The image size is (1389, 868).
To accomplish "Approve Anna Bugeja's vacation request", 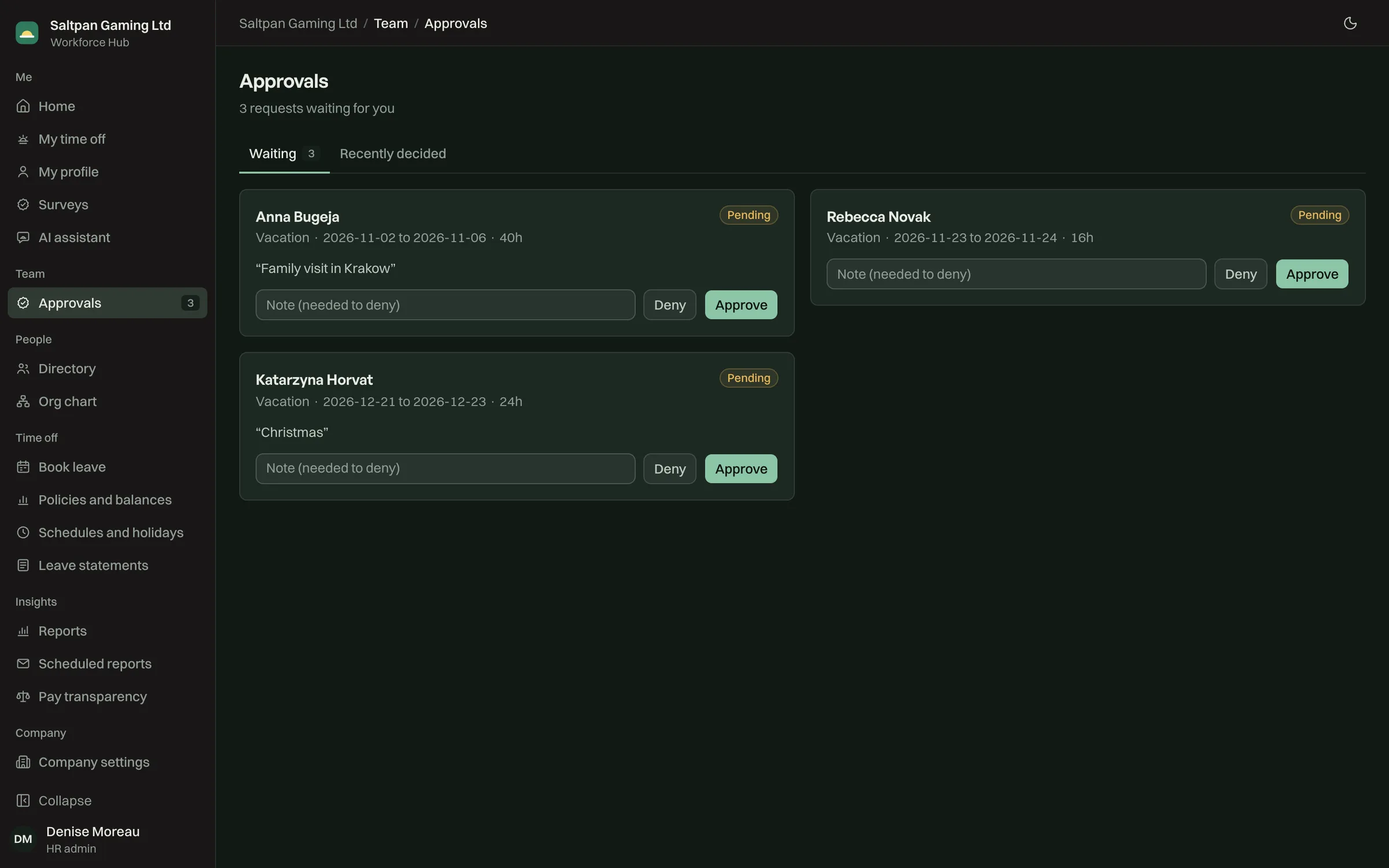I will (x=741, y=305).
